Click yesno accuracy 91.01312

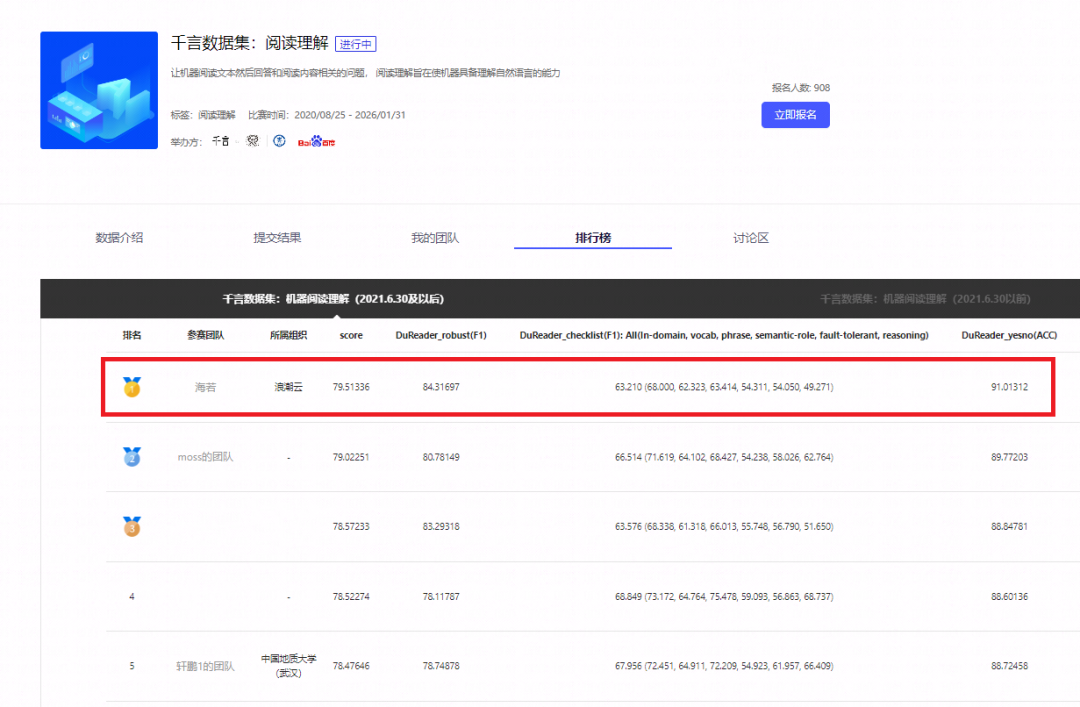1009,387
